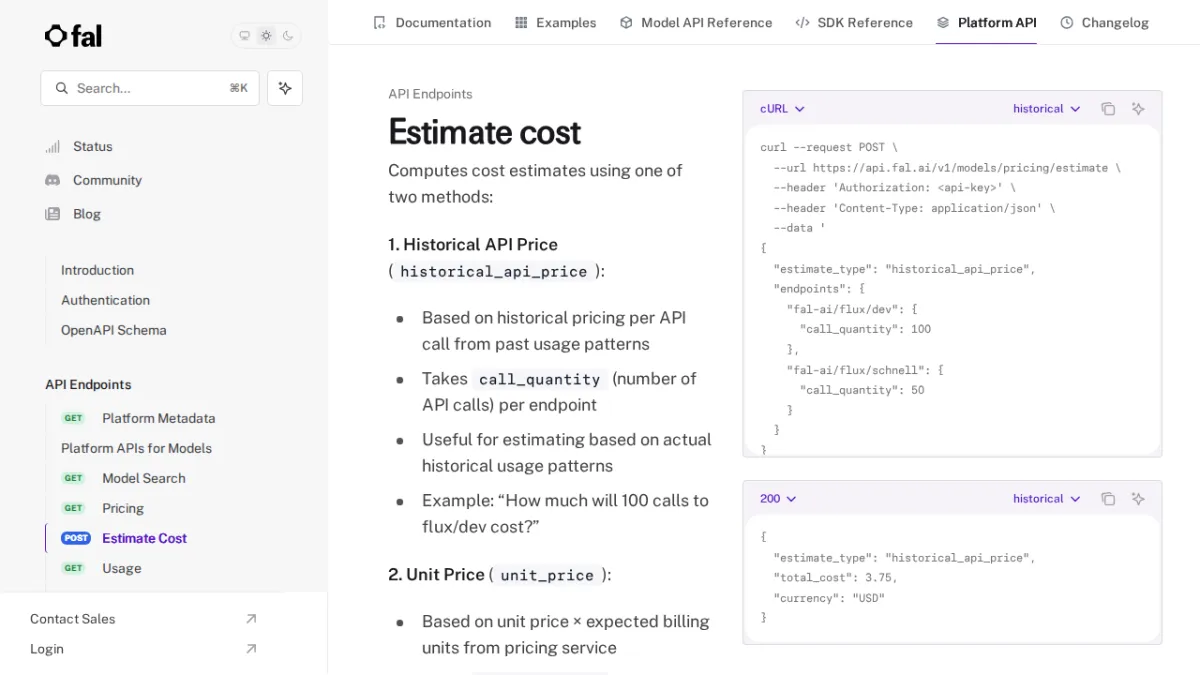Open the Model API Reference tab
Screen dimensions: 1200x675
click(x=696, y=22)
